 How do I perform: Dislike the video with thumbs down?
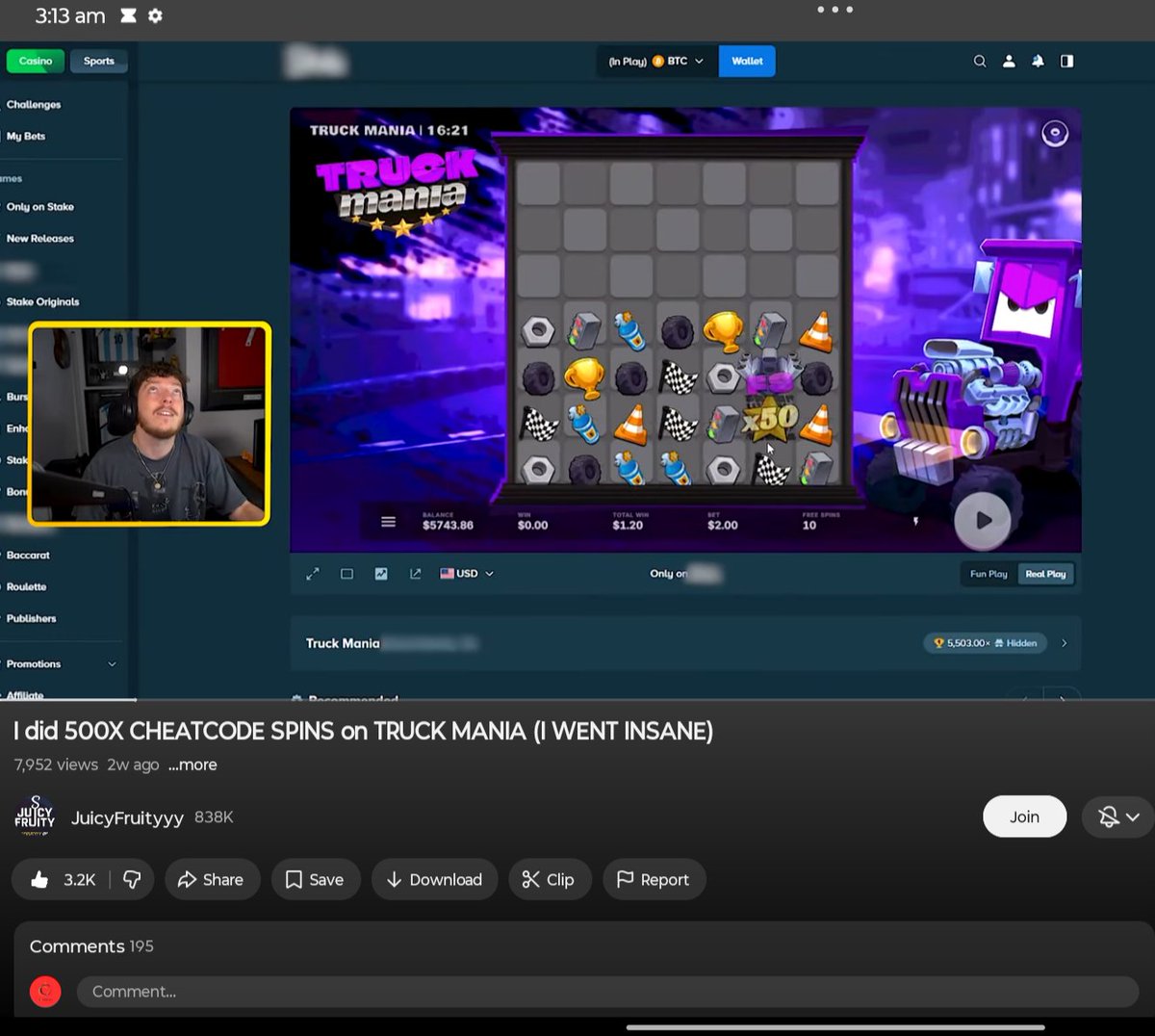coord(133,879)
